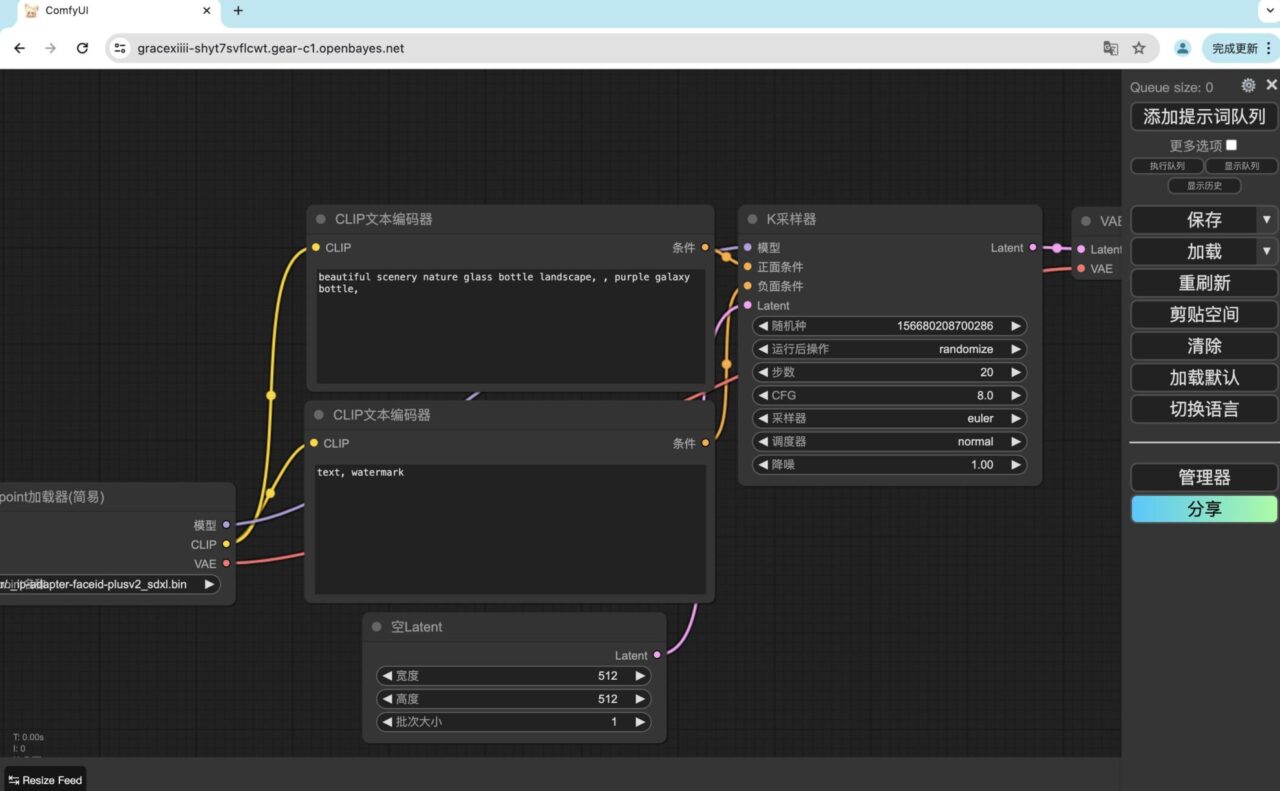1280x791 pixels.
Task: Click the browser reload icon
Action: click(82, 48)
